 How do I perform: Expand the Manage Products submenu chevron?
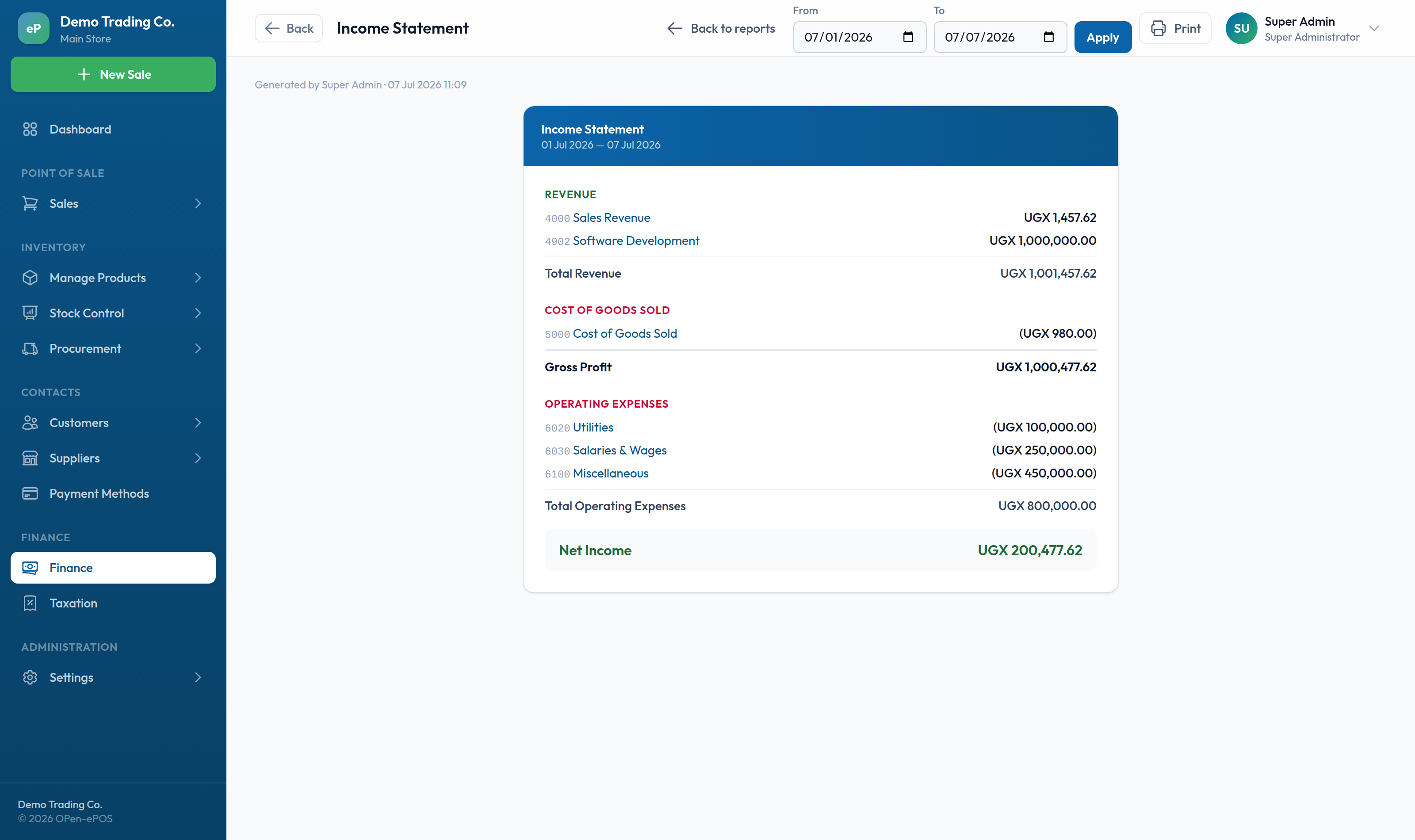pyautogui.click(x=198, y=278)
